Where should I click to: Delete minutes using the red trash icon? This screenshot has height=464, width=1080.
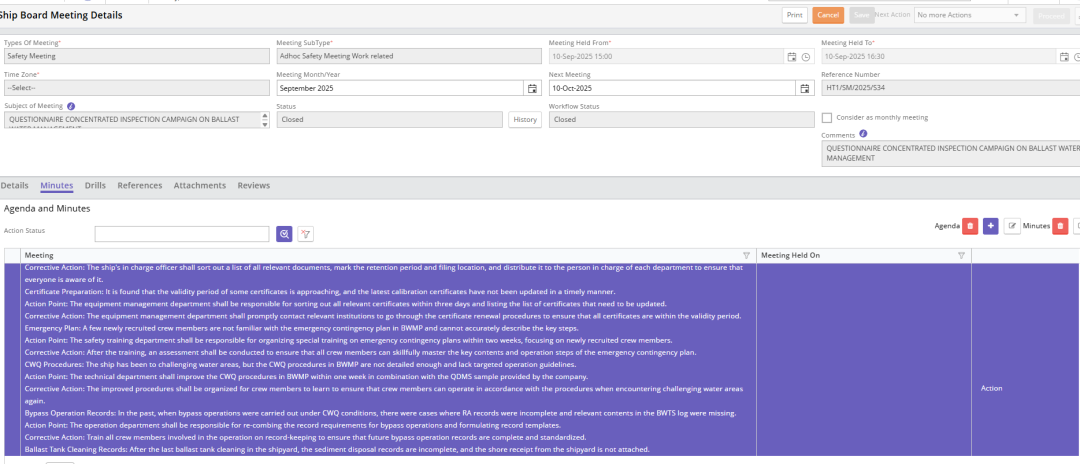click(x=1060, y=227)
